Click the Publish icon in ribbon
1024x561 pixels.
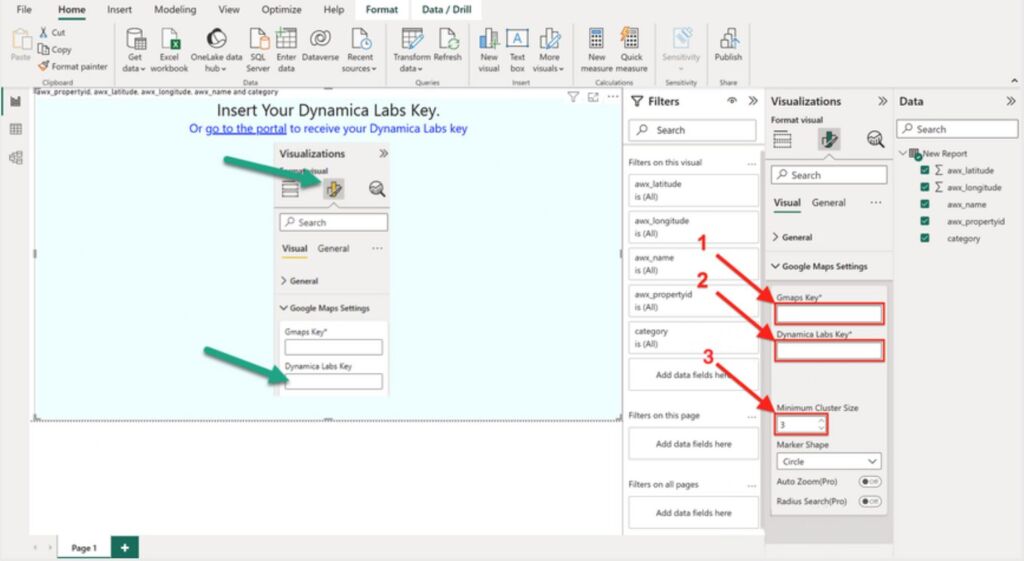[728, 40]
